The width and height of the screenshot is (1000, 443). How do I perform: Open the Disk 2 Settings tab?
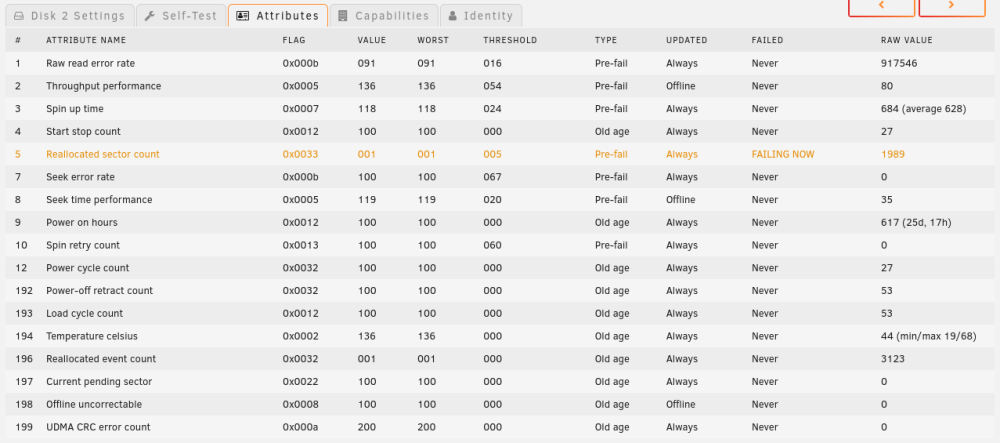(x=70, y=16)
